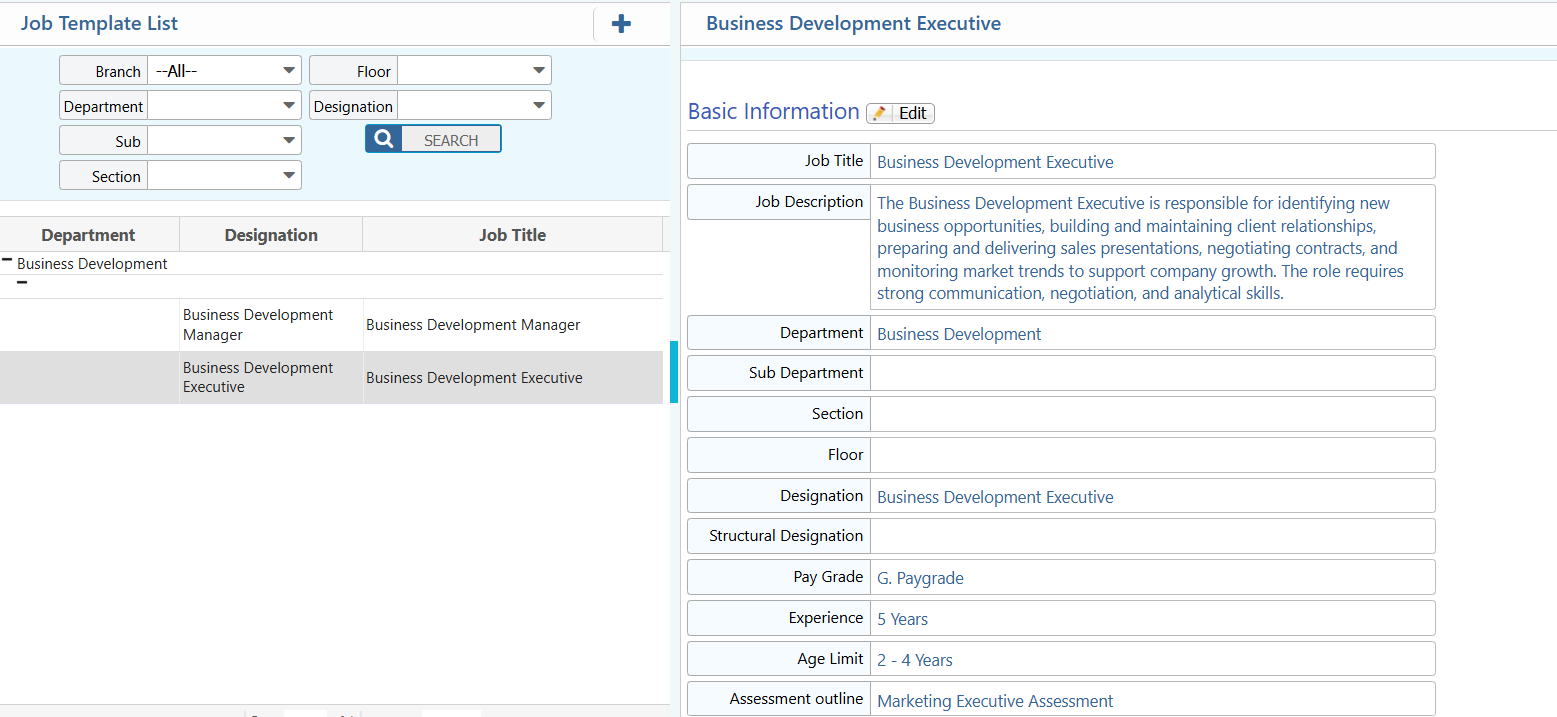Image resolution: width=1557 pixels, height=717 pixels.
Task: Click the Pay Grade value G. Paygrade
Action: point(920,578)
